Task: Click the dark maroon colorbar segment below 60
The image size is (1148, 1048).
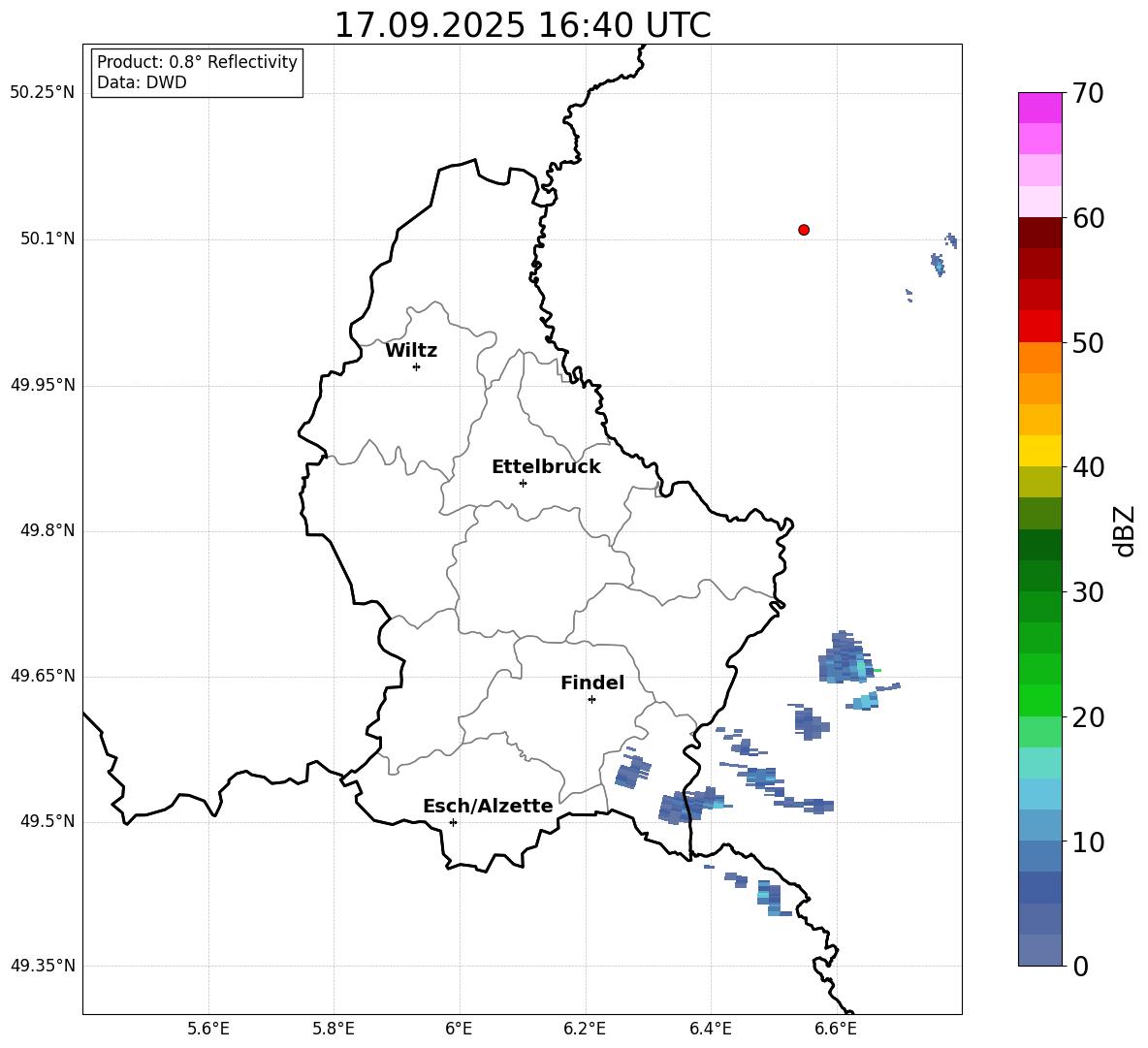Action: pyautogui.click(x=1039, y=233)
